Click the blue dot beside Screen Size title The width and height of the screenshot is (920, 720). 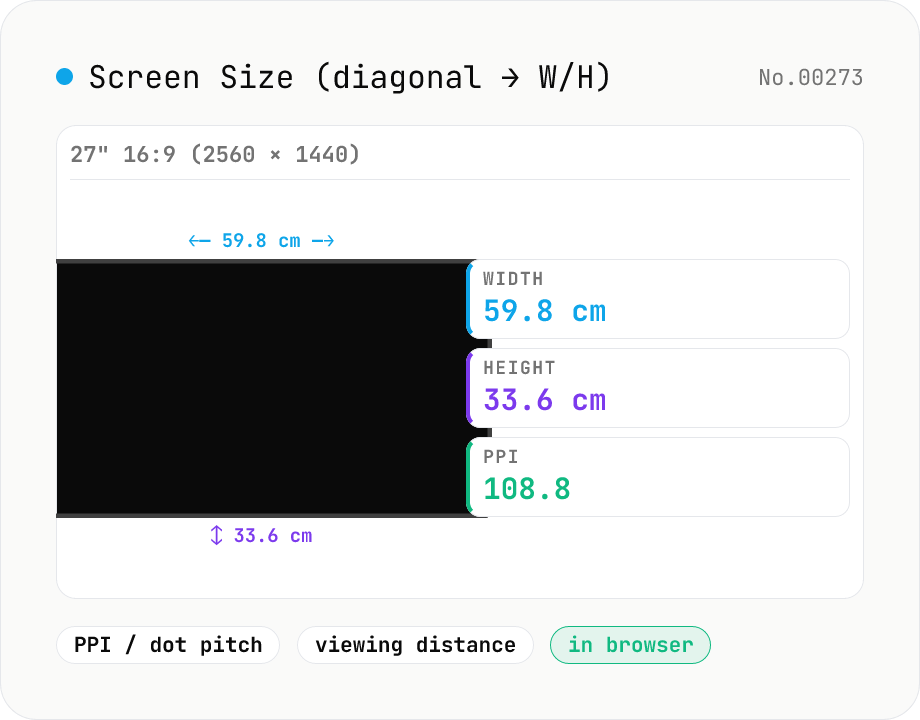pos(65,77)
